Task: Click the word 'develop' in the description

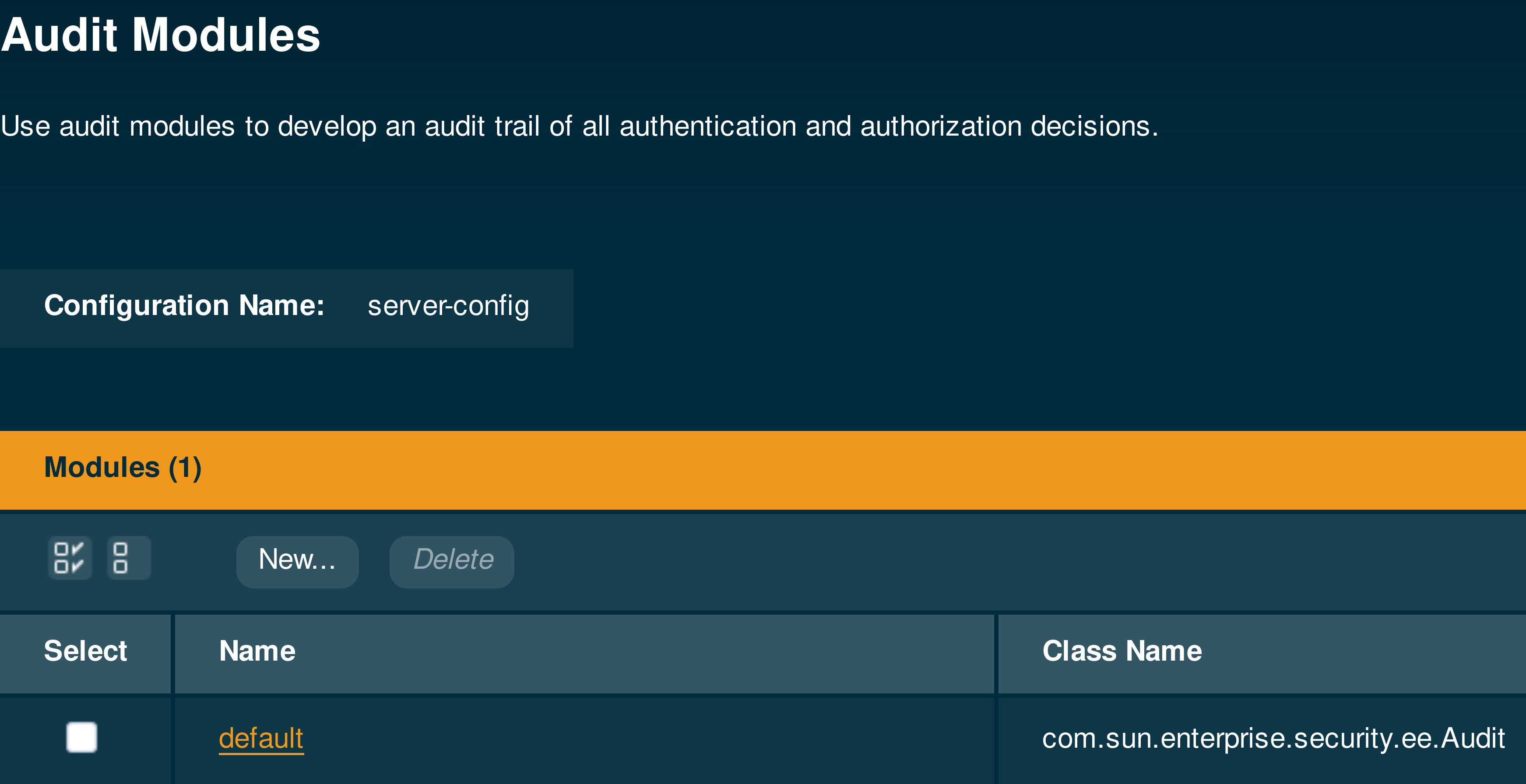Action: (x=327, y=126)
